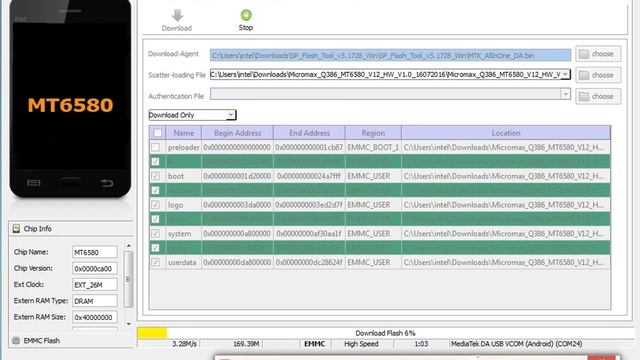Click the Chip Version field 0x0000ca00
Viewport: 640px width, 360px height.
(94, 269)
